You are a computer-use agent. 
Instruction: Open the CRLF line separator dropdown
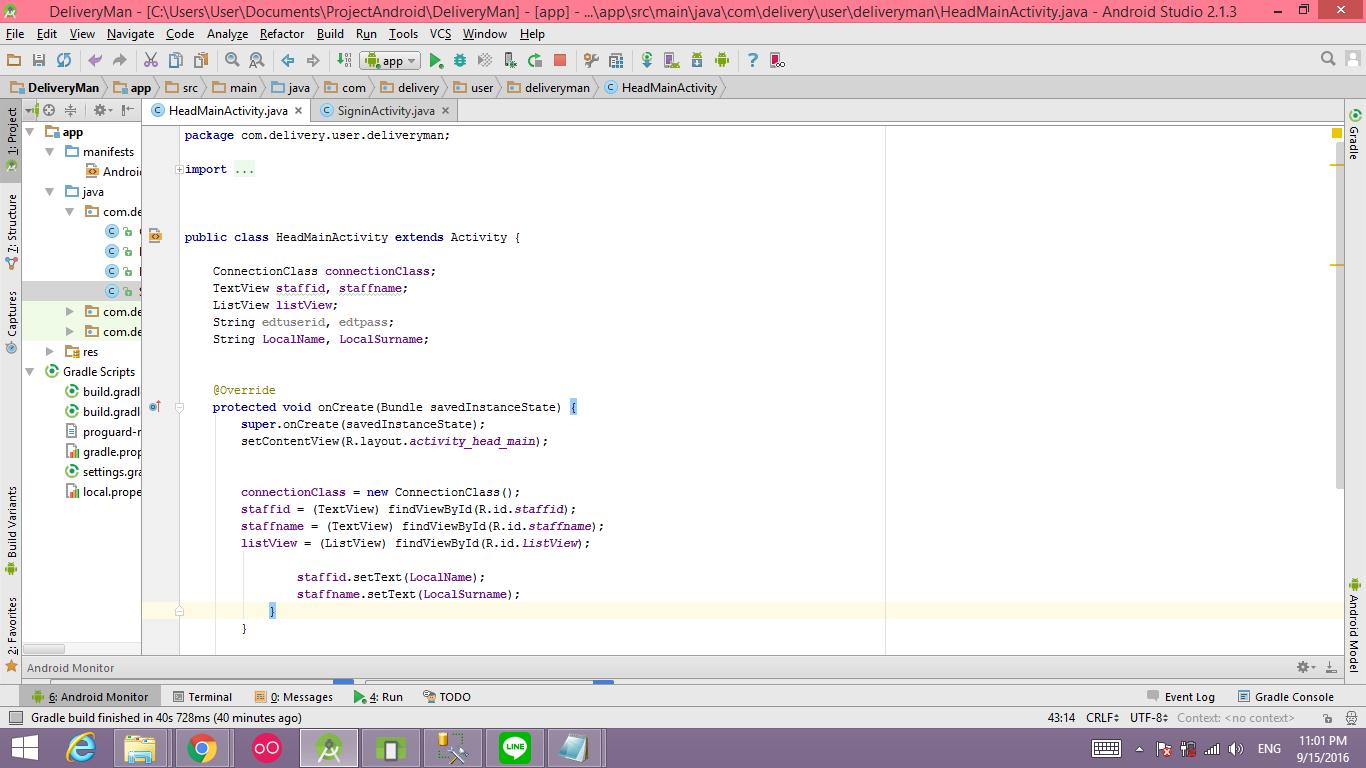pos(1102,718)
